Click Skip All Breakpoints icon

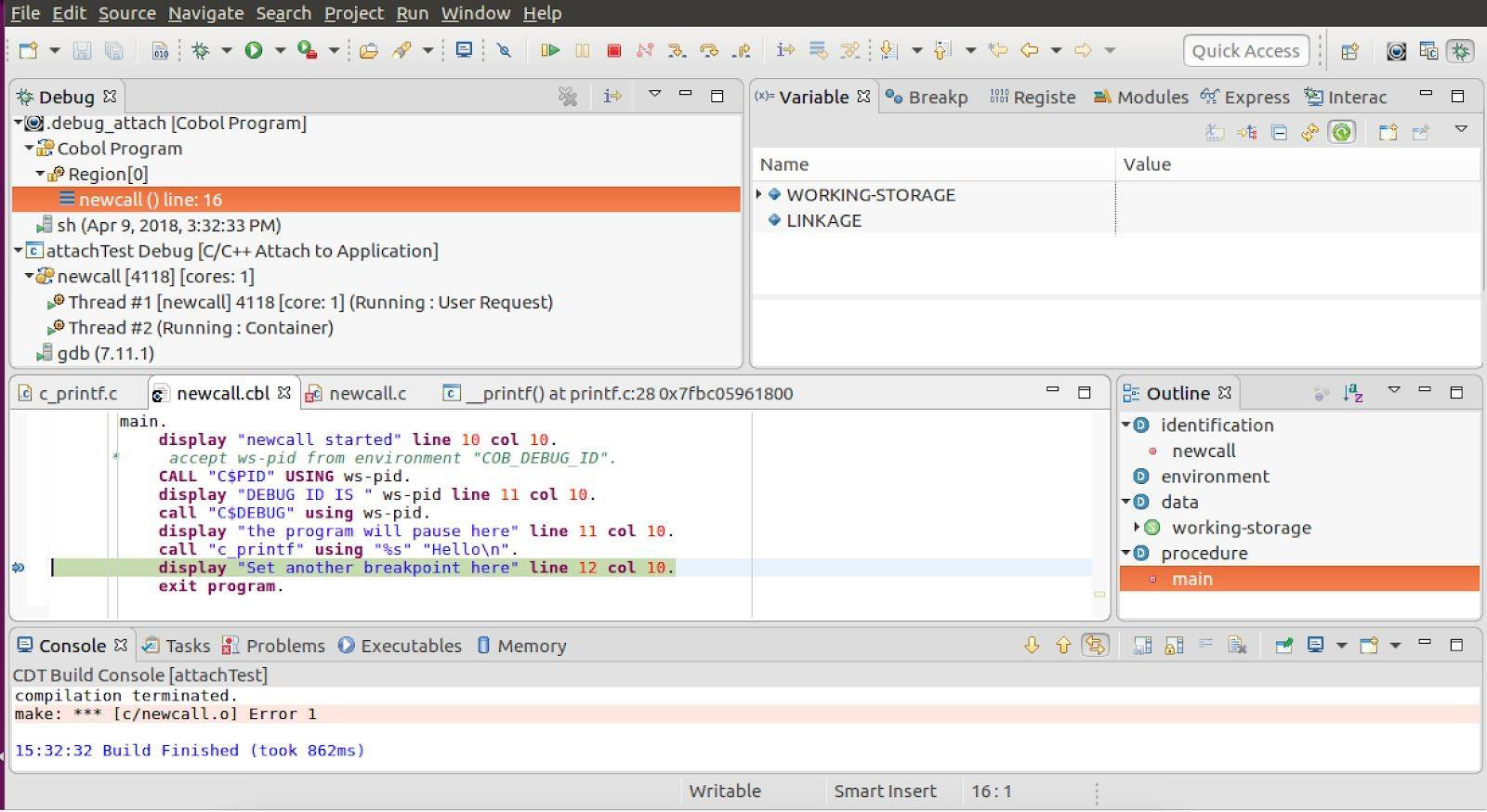pyautogui.click(x=504, y=50)
